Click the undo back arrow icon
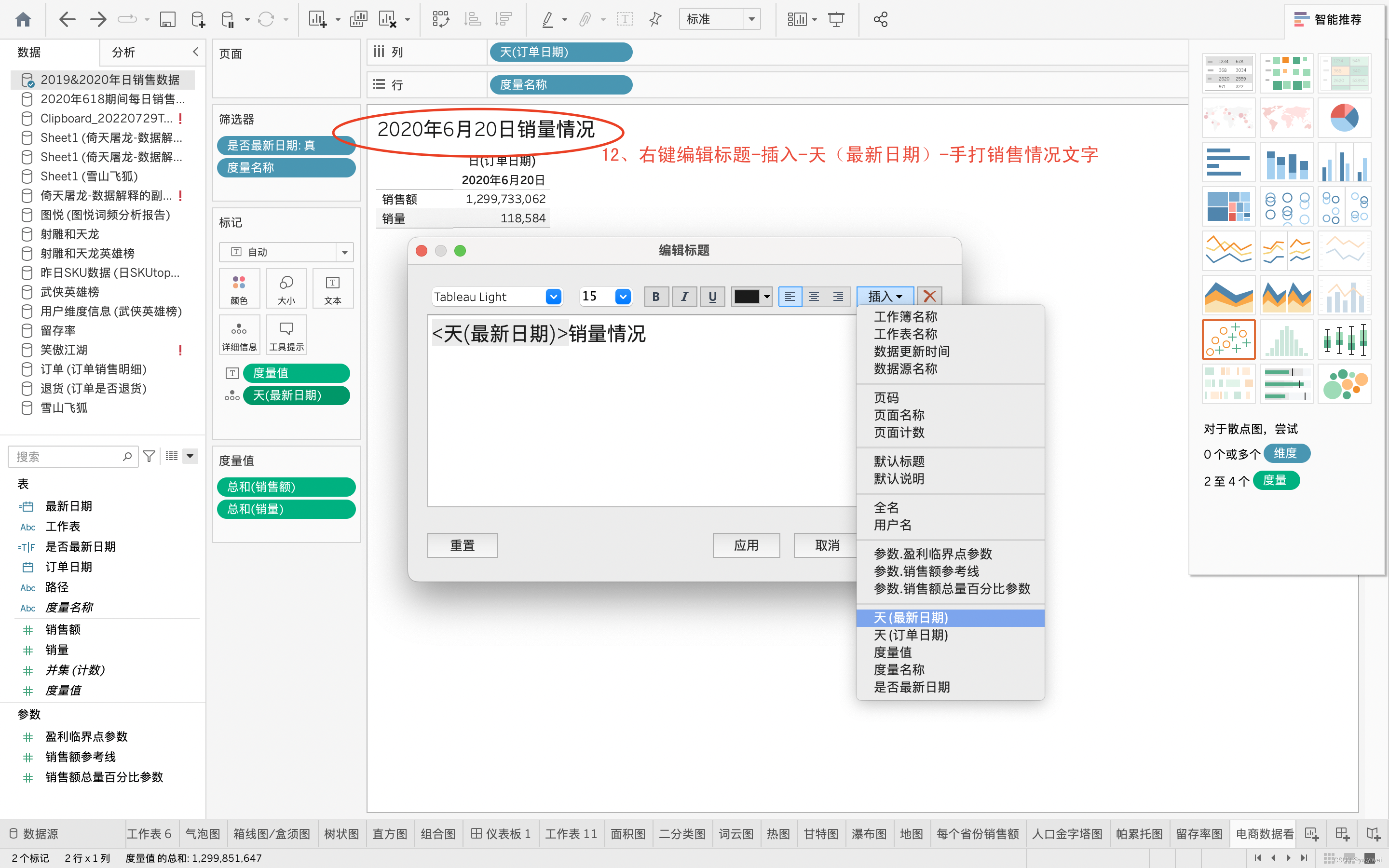Image resolution: width=1389 pixels, height=868 pixels. [67, 19]
